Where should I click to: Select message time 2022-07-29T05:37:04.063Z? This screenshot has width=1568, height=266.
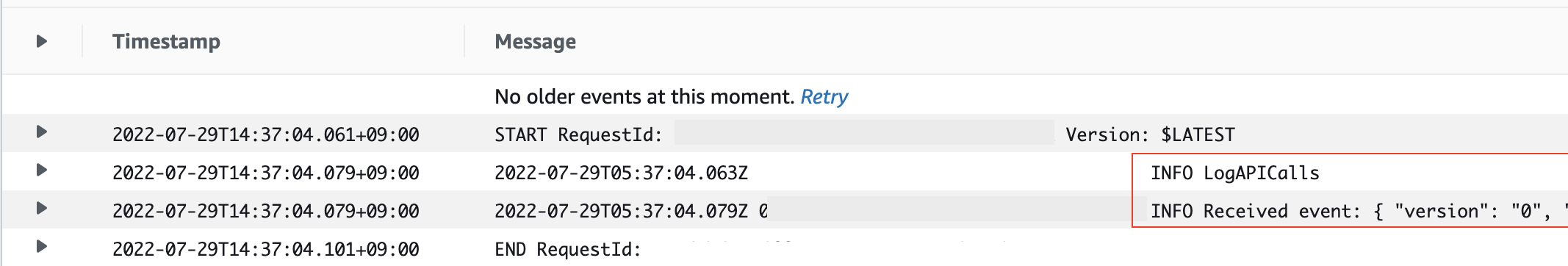tap(621, 173)
